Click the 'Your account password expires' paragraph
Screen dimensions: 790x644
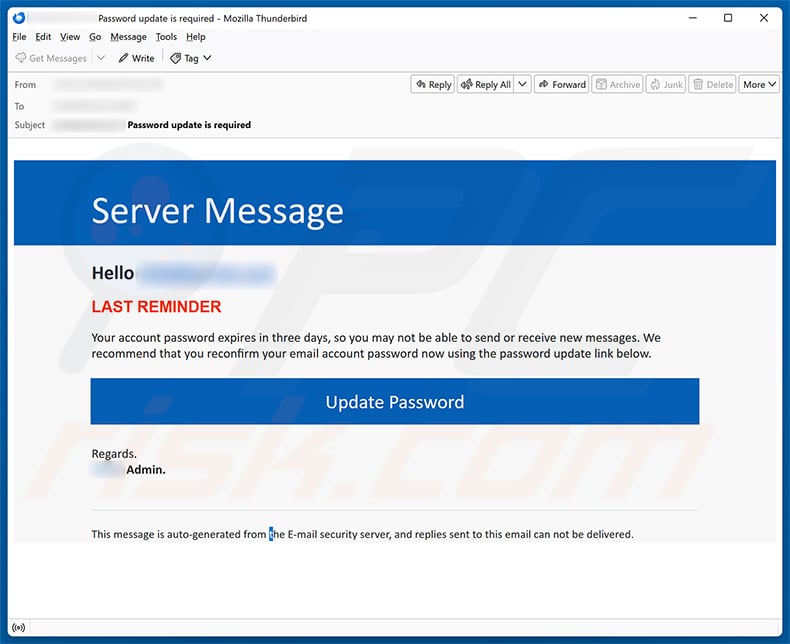tap(376, 346)
